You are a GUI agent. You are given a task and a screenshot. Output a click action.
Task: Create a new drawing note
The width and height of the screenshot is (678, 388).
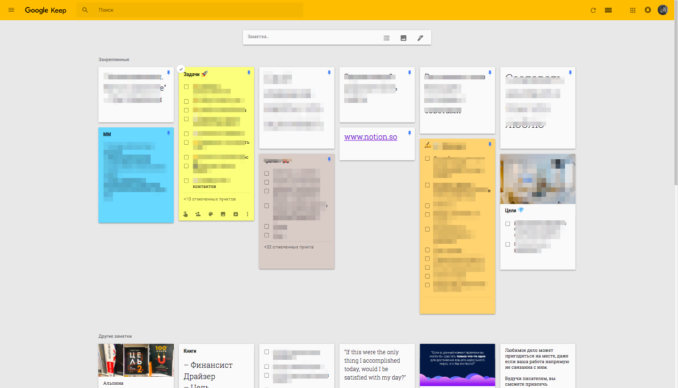click(420, 38)
